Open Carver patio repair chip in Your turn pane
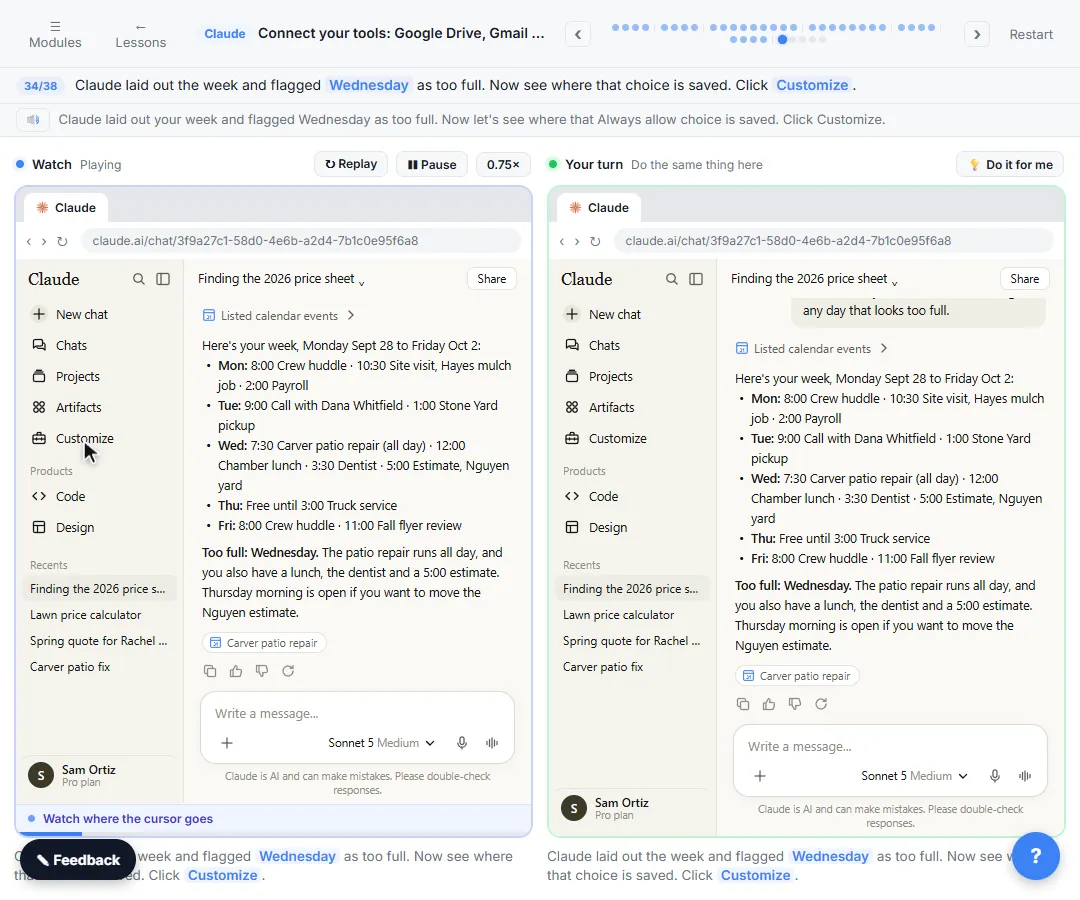 click(797, 676)
